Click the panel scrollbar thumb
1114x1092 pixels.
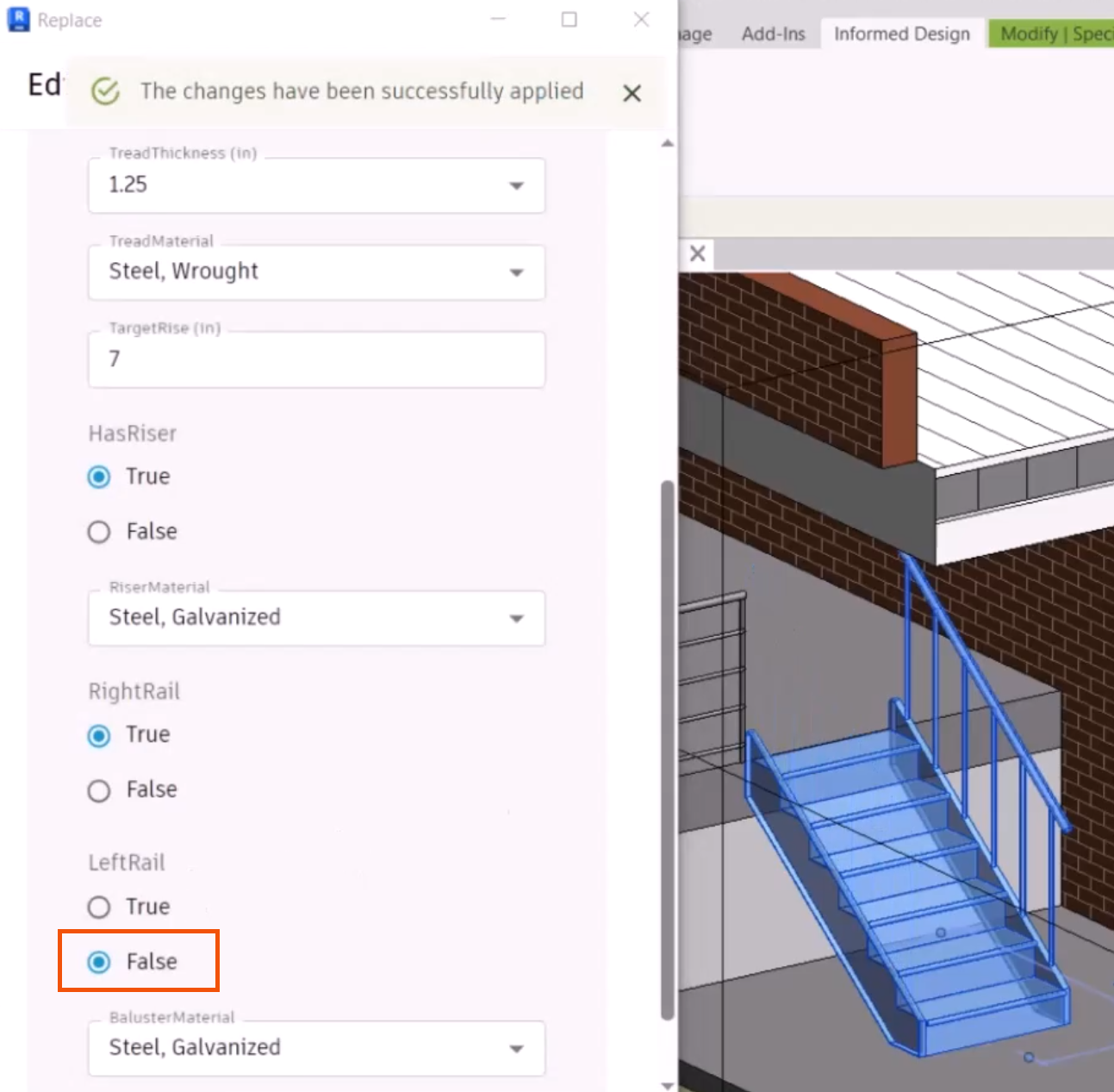coord(667,750)
